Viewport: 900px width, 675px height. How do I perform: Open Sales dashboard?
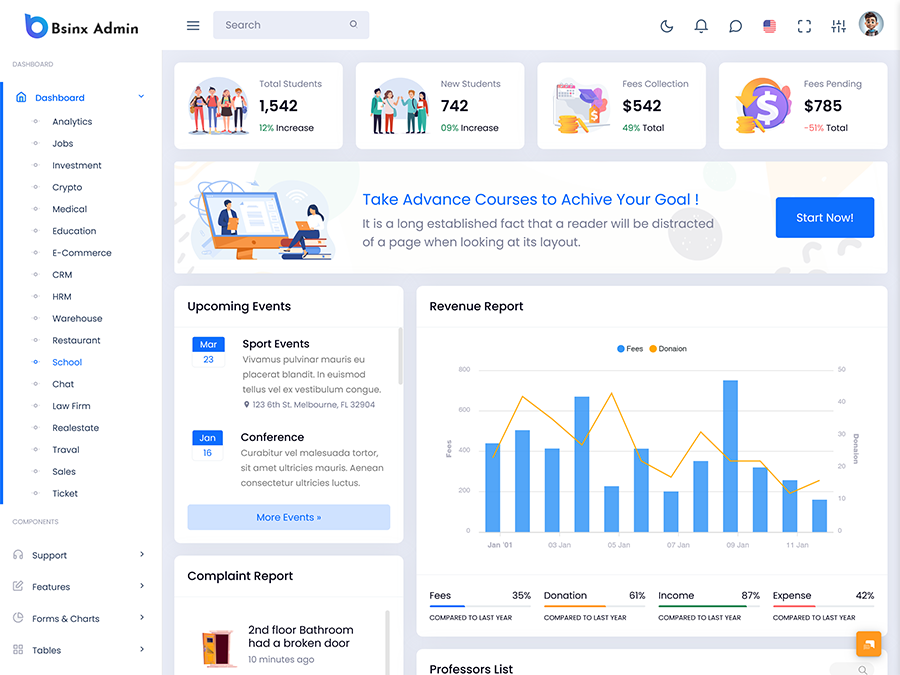[64, 471]
